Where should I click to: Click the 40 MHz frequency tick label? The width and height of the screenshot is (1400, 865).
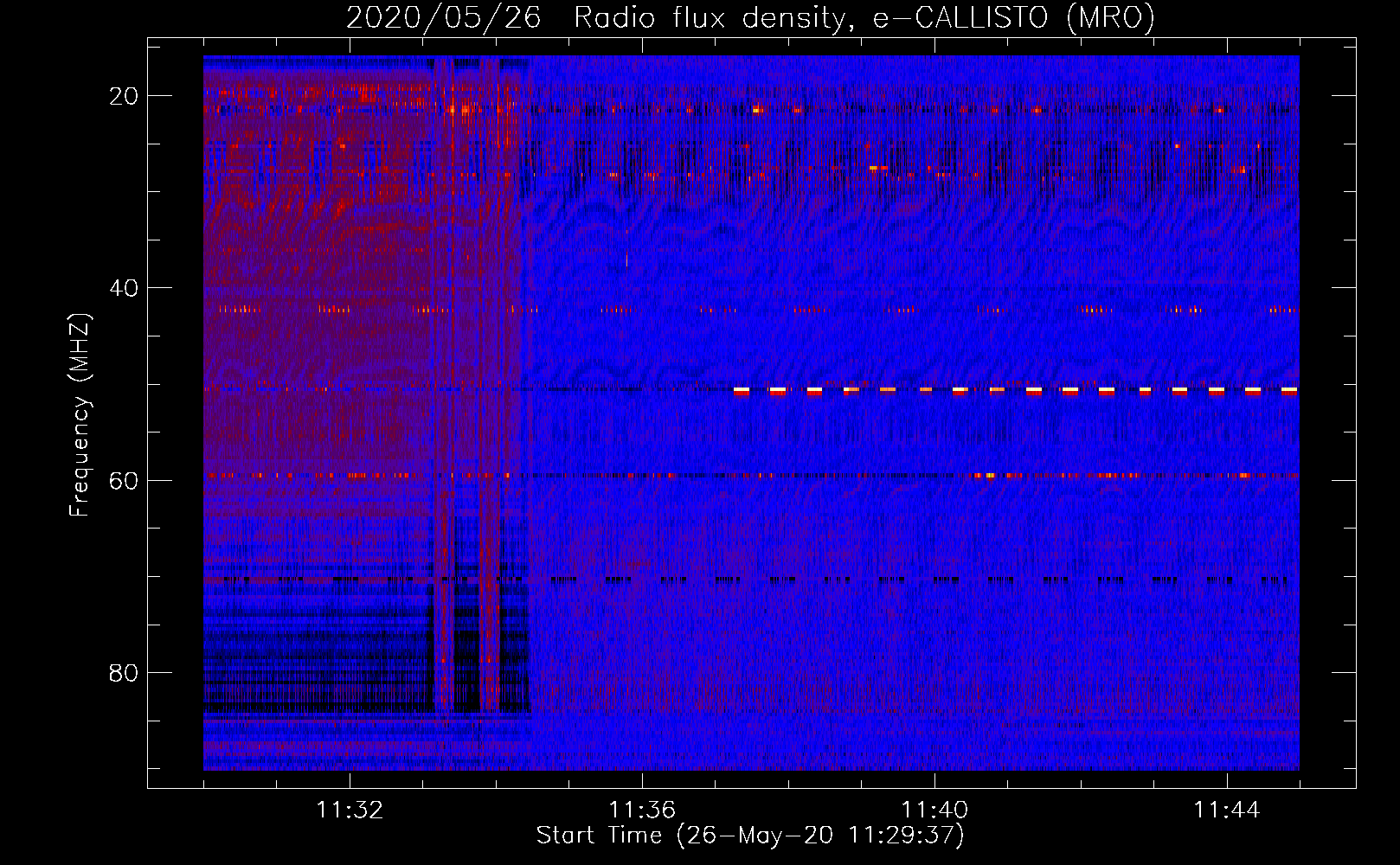coord(124,288)
